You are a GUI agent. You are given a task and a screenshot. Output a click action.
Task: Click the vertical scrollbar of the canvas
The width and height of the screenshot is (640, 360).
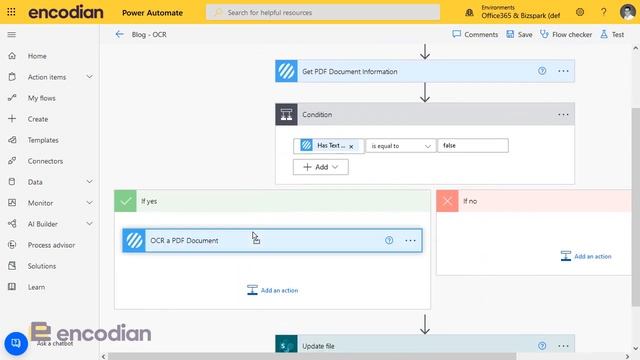click(x=636, y=207)
